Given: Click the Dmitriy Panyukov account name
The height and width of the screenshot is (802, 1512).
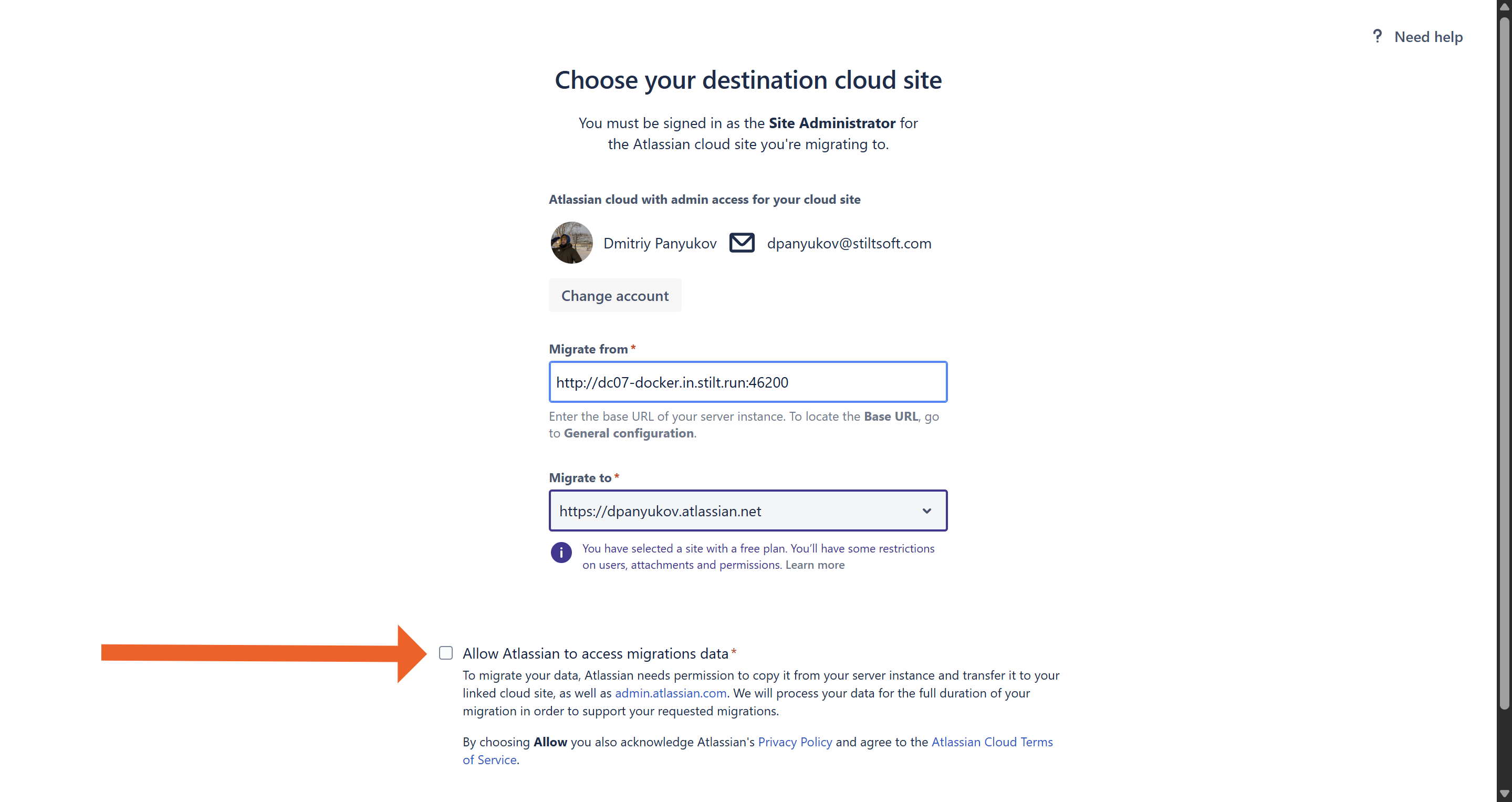Looking at the screenshot, I should [660, 243].
